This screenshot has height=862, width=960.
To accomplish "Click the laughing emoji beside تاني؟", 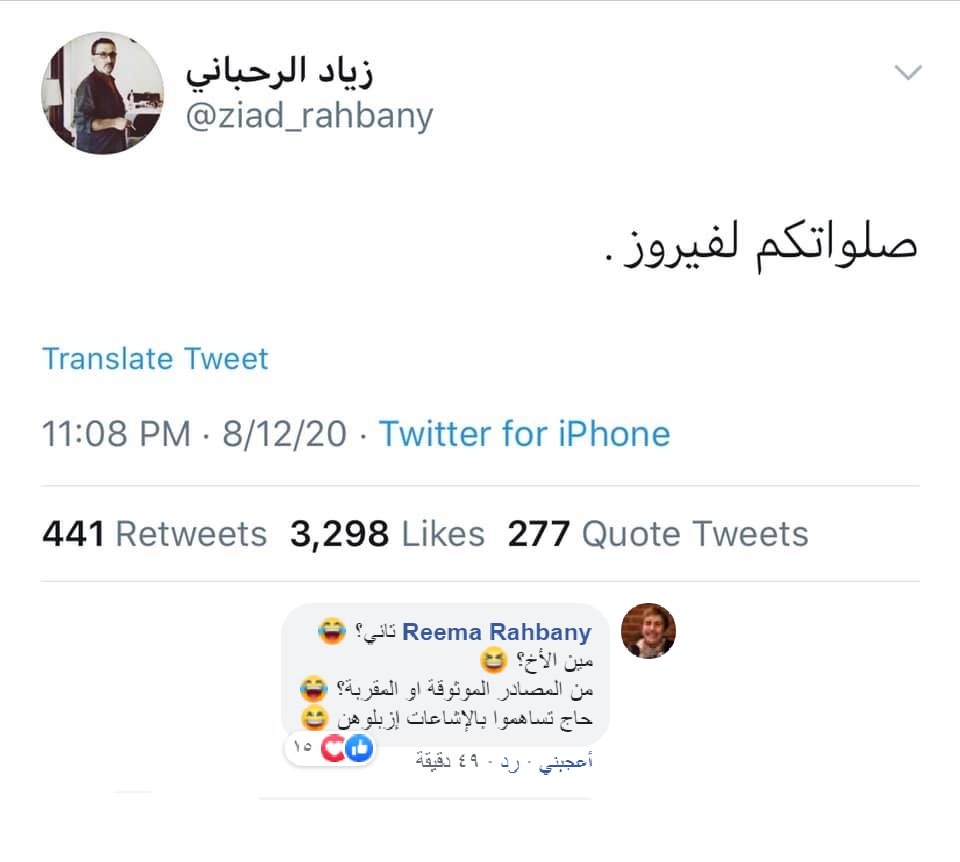I will [x=333, y=631].
